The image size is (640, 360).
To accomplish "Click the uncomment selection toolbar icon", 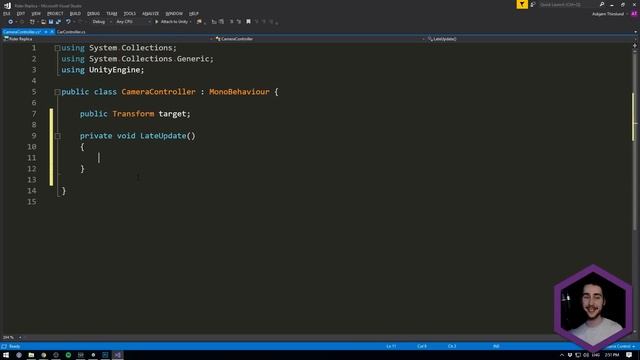I will click(239, 22).
